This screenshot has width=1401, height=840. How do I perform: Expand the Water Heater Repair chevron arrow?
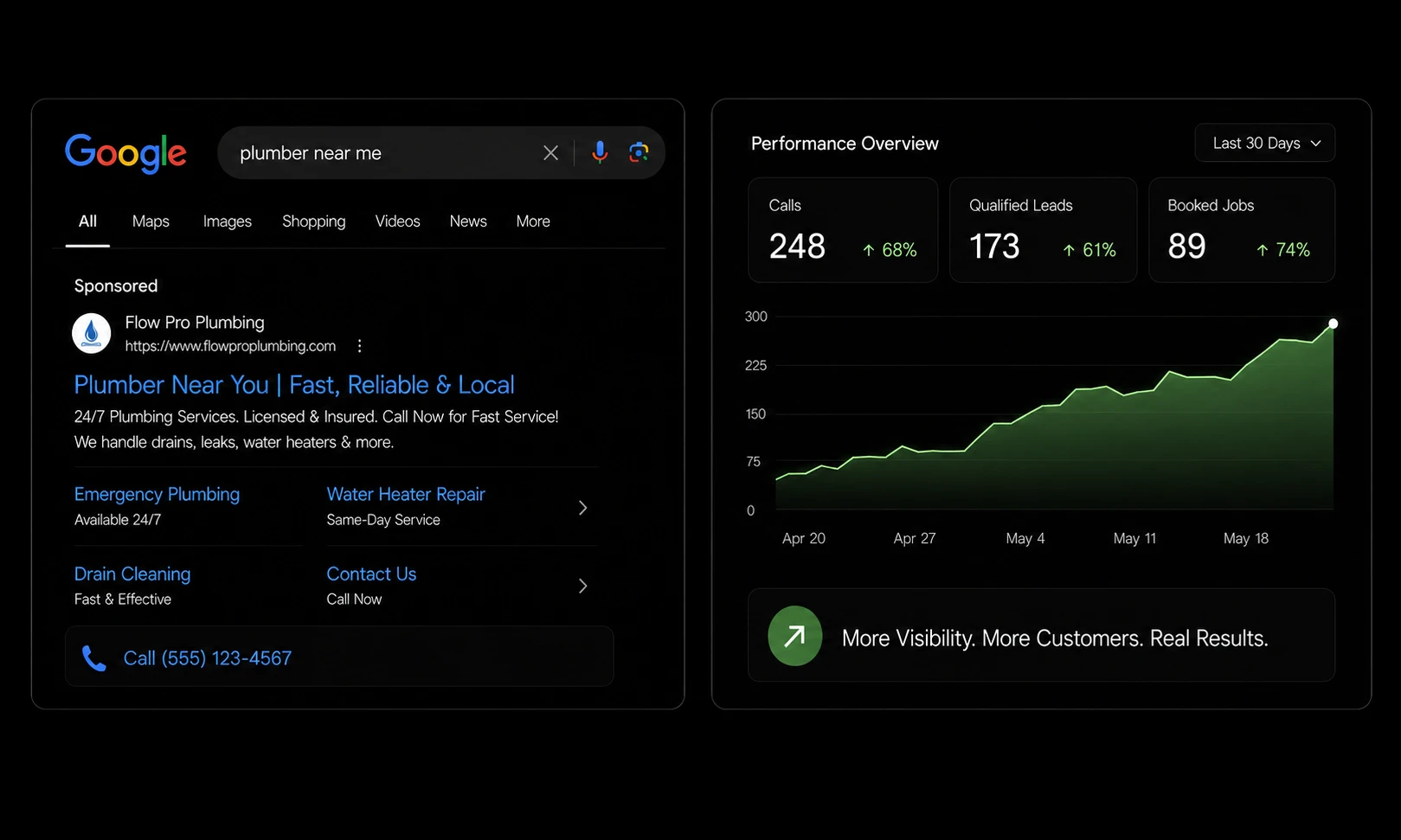coord(582,508)
